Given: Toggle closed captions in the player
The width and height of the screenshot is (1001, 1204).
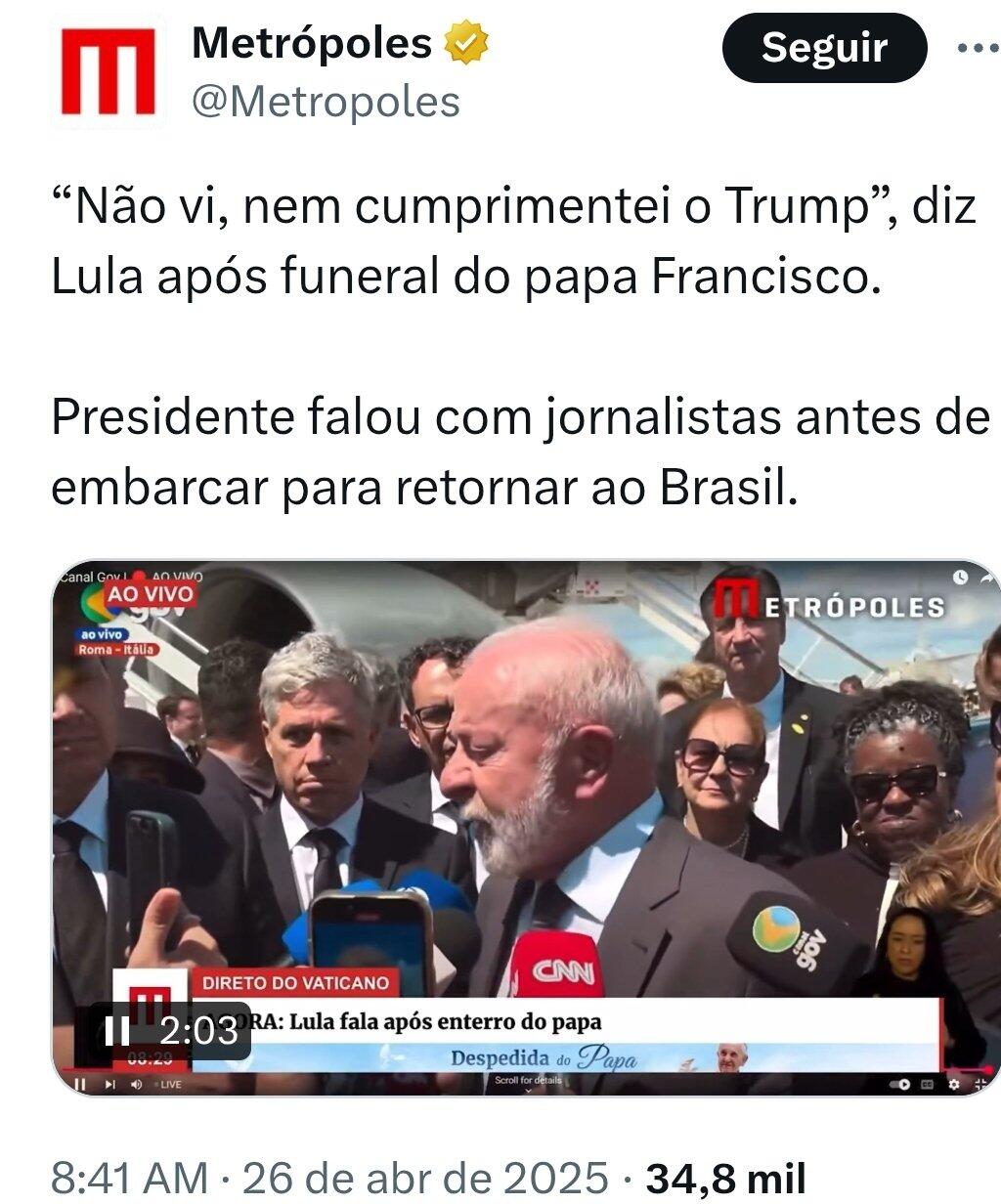Looking at the screenshot, I should coord(928,1084).
